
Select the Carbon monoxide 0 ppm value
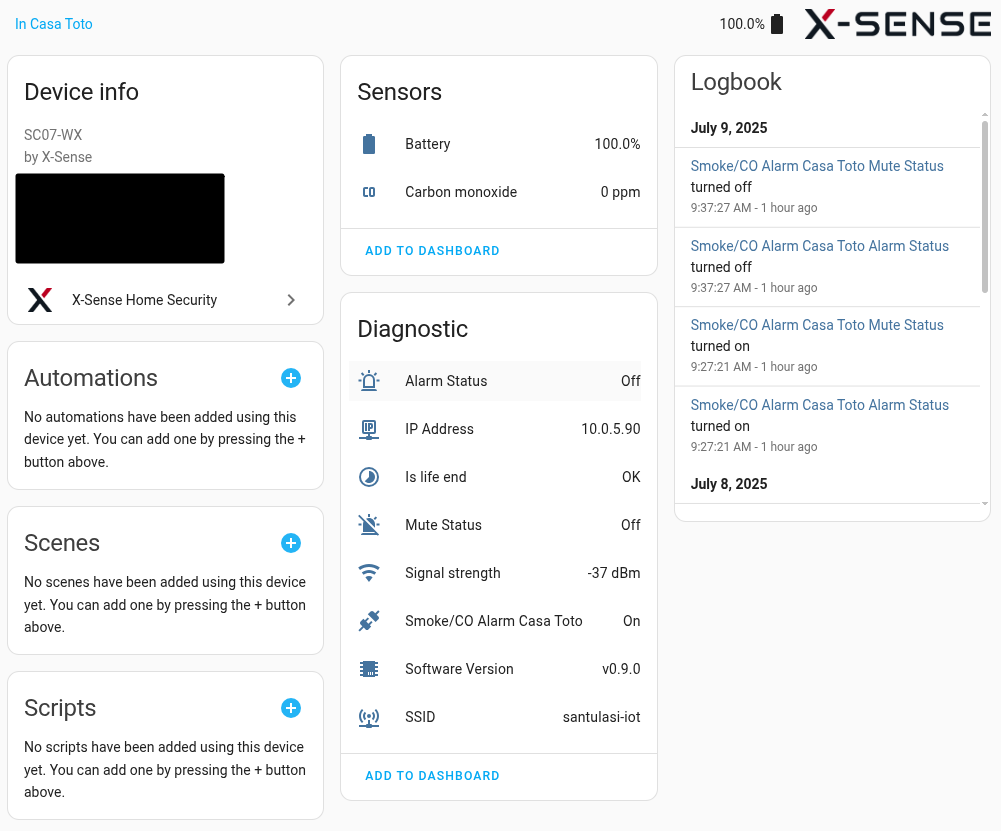click(x=621, y=192)
